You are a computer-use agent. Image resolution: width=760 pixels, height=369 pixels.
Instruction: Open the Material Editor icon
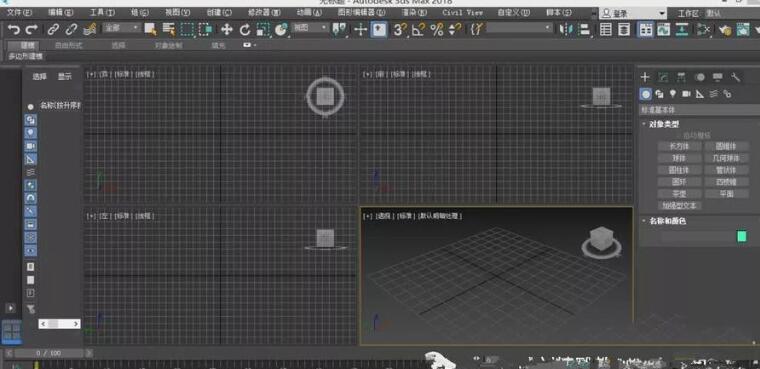click(703, 30)
